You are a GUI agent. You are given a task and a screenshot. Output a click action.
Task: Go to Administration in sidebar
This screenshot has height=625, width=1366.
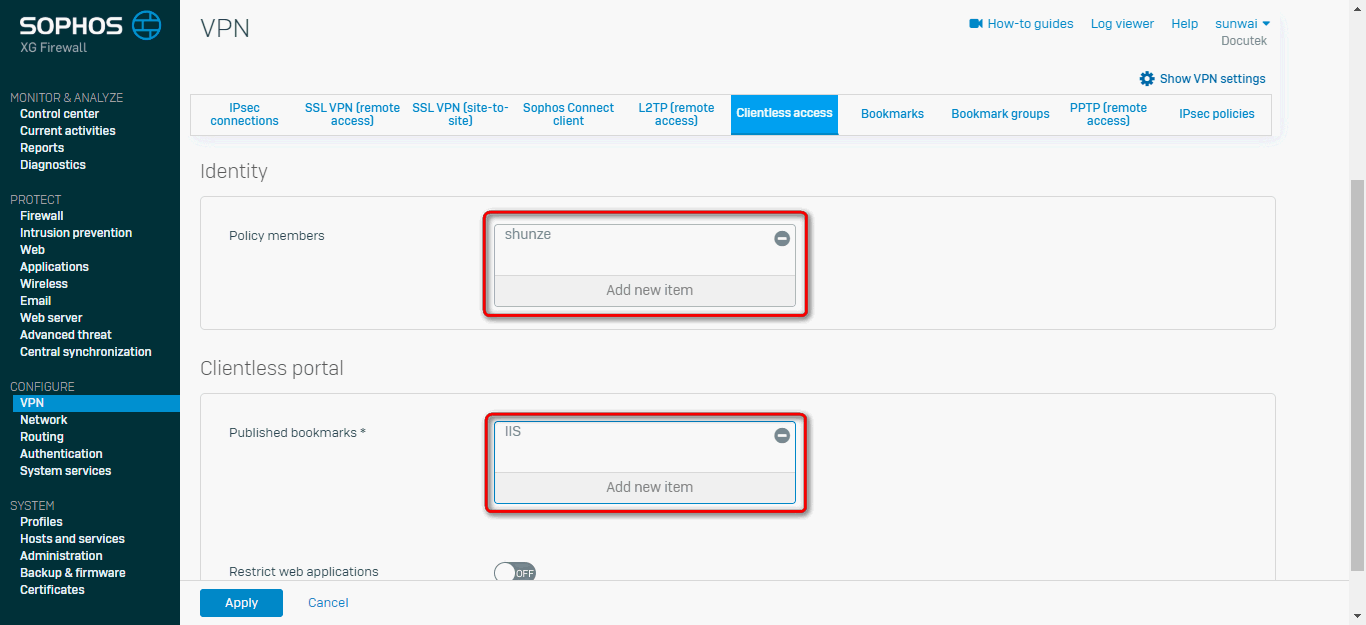(61, 556)
